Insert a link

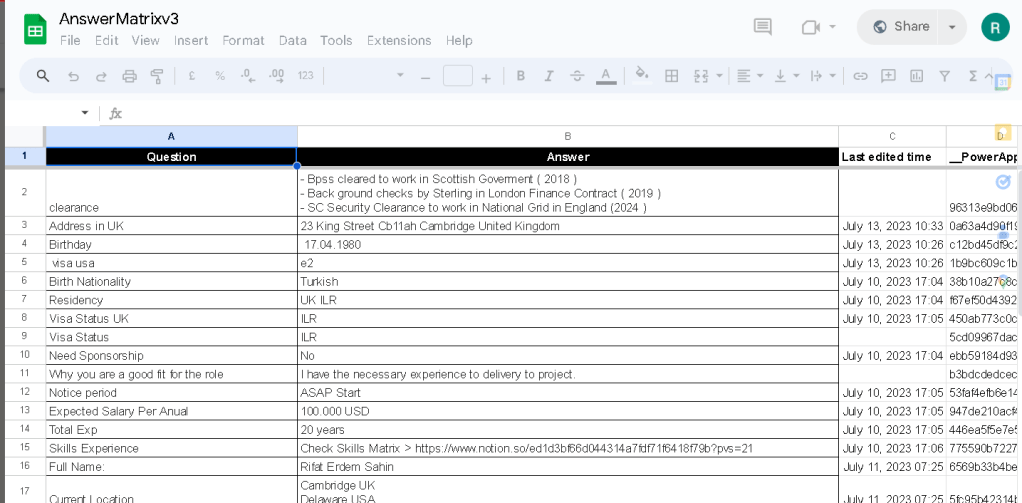(860, 76)
